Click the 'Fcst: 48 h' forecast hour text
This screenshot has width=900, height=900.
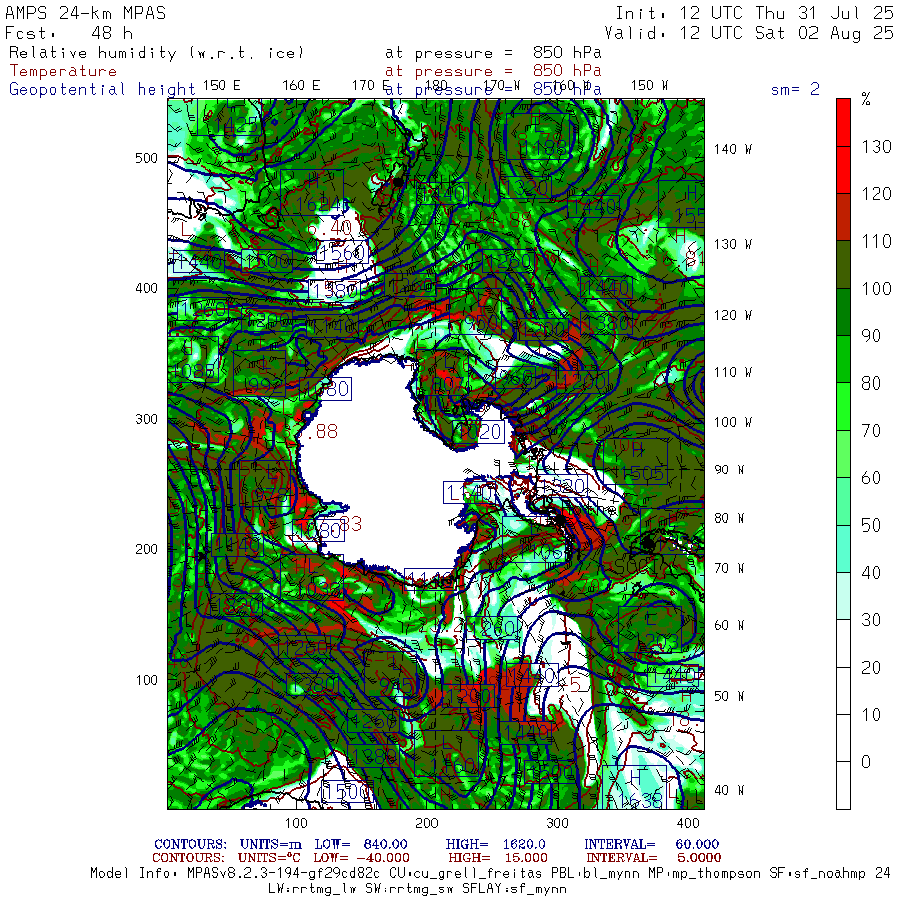pyautogui.click(x=69, y=33)
